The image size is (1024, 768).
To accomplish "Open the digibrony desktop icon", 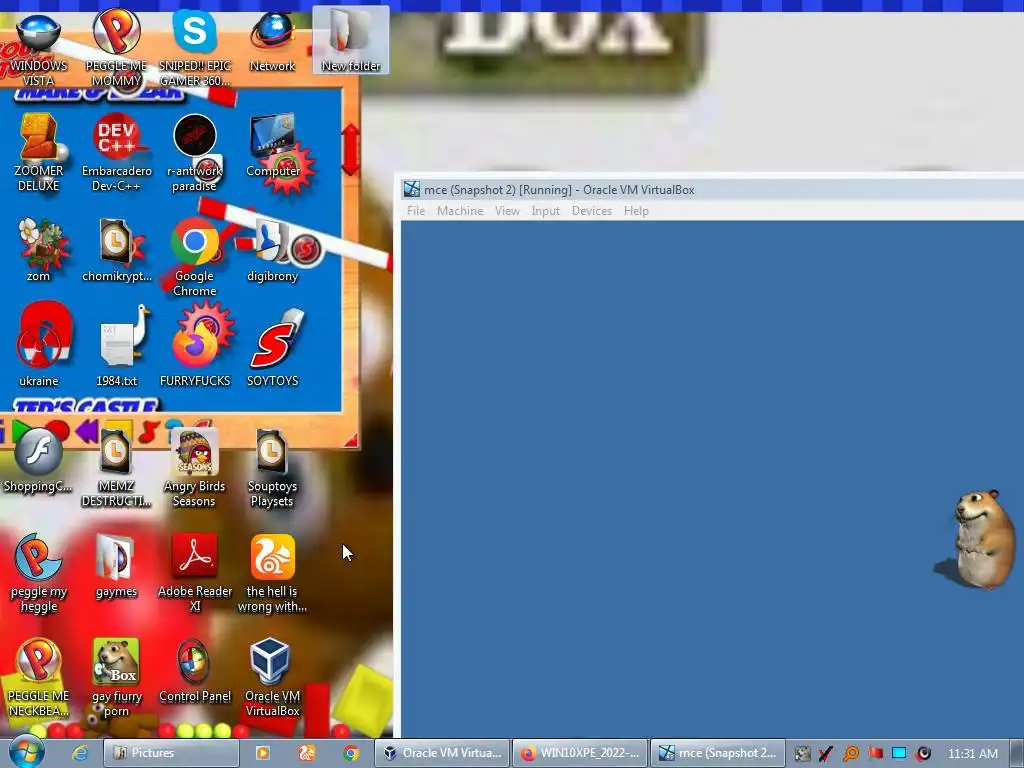I will (272, 251).
